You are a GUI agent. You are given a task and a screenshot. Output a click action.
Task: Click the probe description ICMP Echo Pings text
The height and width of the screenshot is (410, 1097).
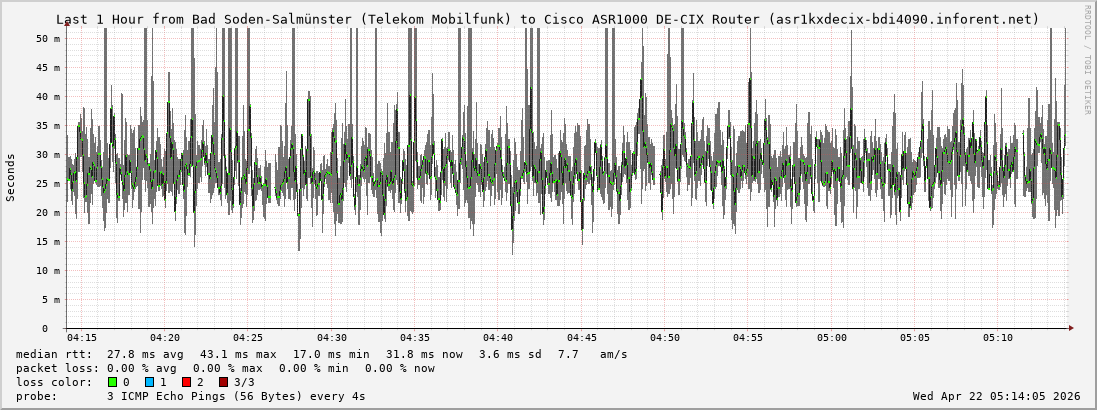tap(235, 396)
